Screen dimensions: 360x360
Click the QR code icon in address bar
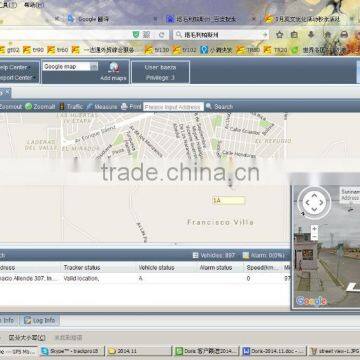coord(147,35)
